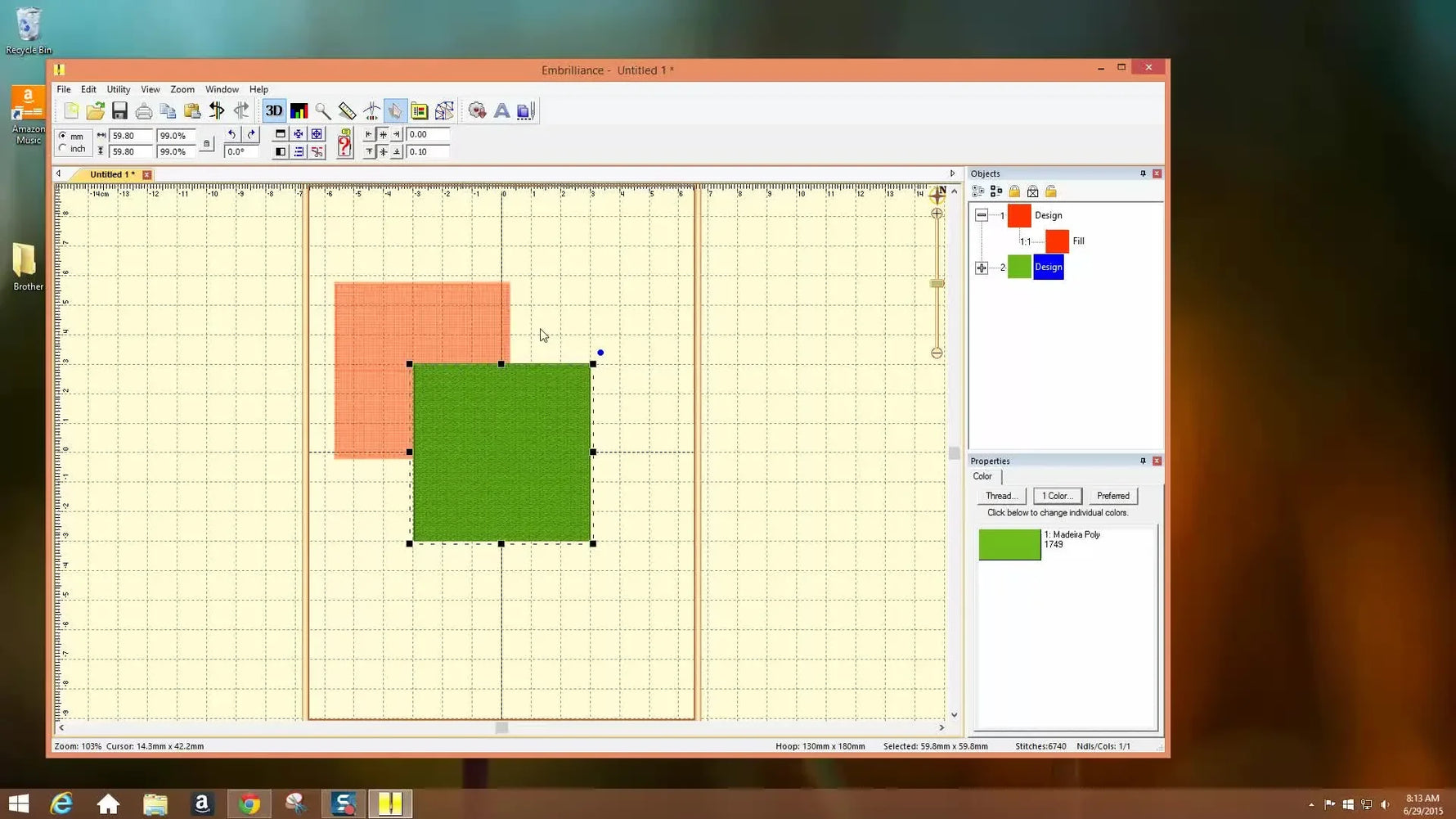Align the selection to top edge
Viewport: 1456px width, 819px height.
(369, 151)
